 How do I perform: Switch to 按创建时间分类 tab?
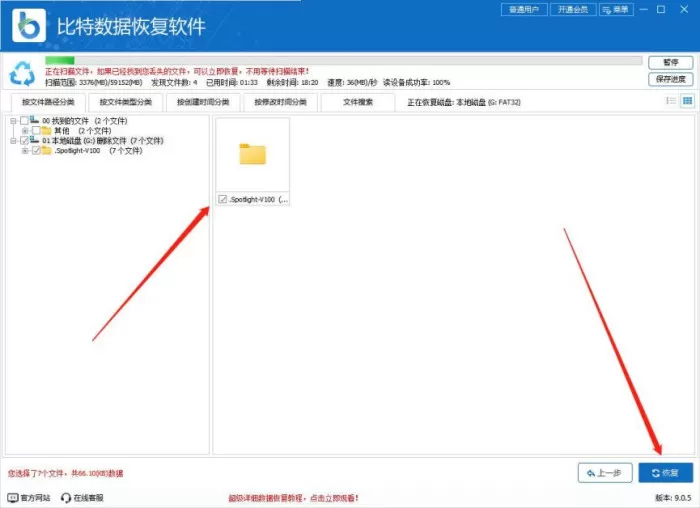coord(203,102)
